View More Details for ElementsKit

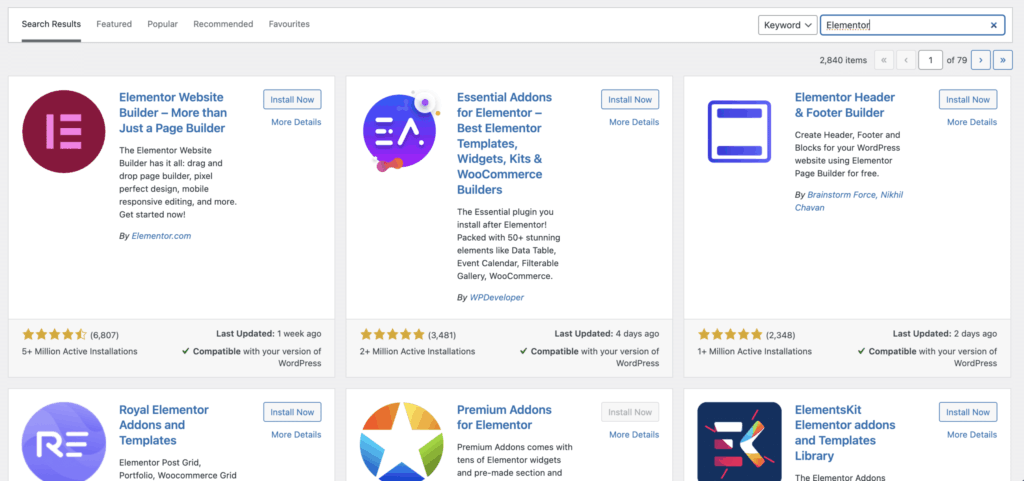(972, 435)
